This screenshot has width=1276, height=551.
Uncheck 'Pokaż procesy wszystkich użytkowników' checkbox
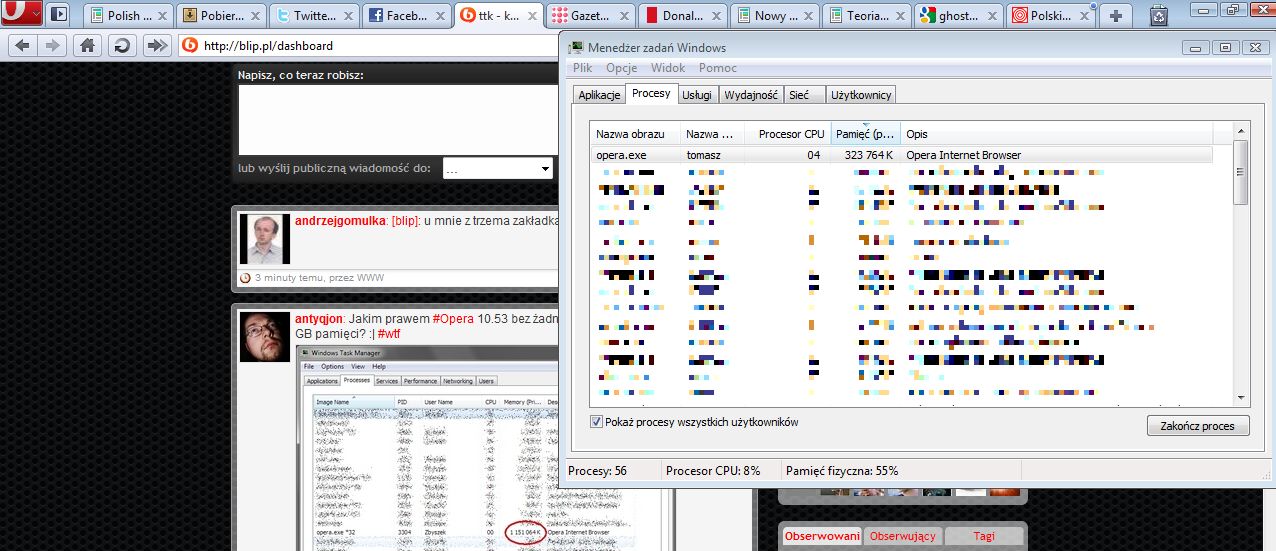[x=597, y=422]
